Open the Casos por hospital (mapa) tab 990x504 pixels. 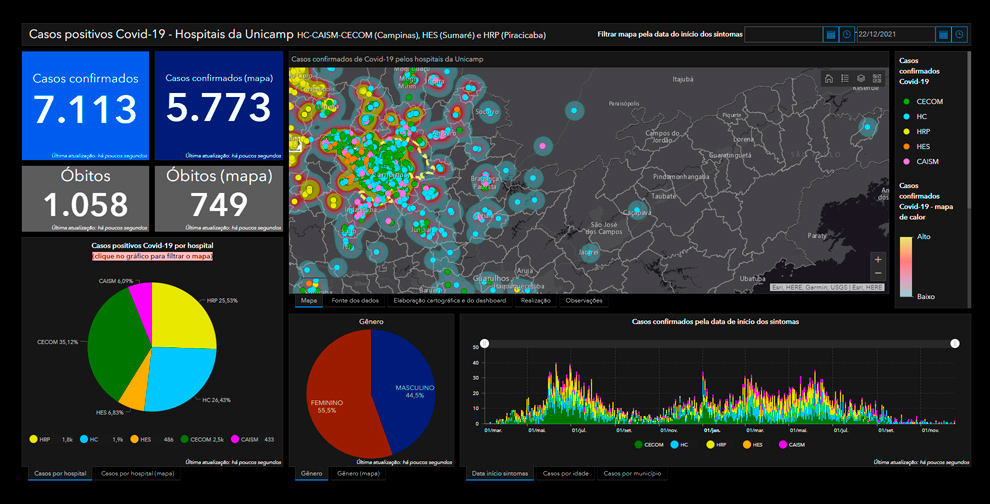coord(137,472)
